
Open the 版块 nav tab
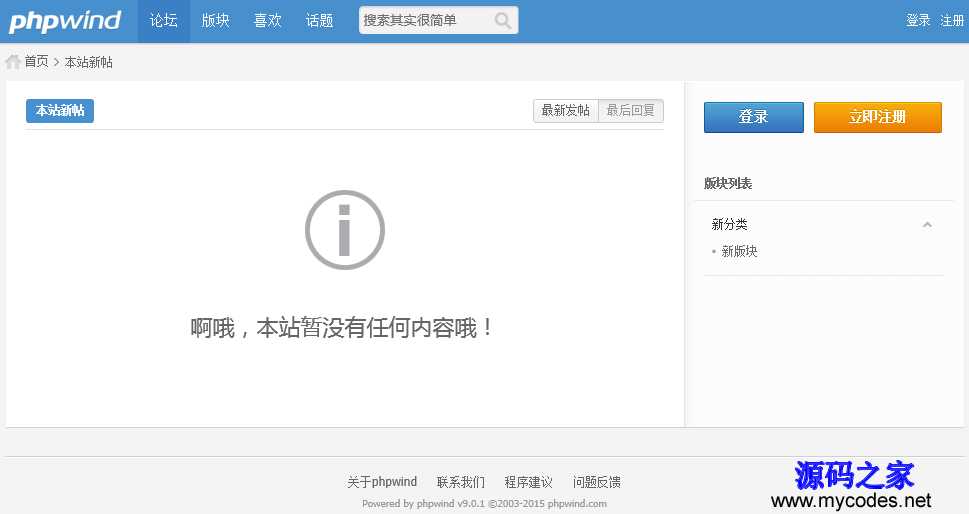tap(216, 21)
